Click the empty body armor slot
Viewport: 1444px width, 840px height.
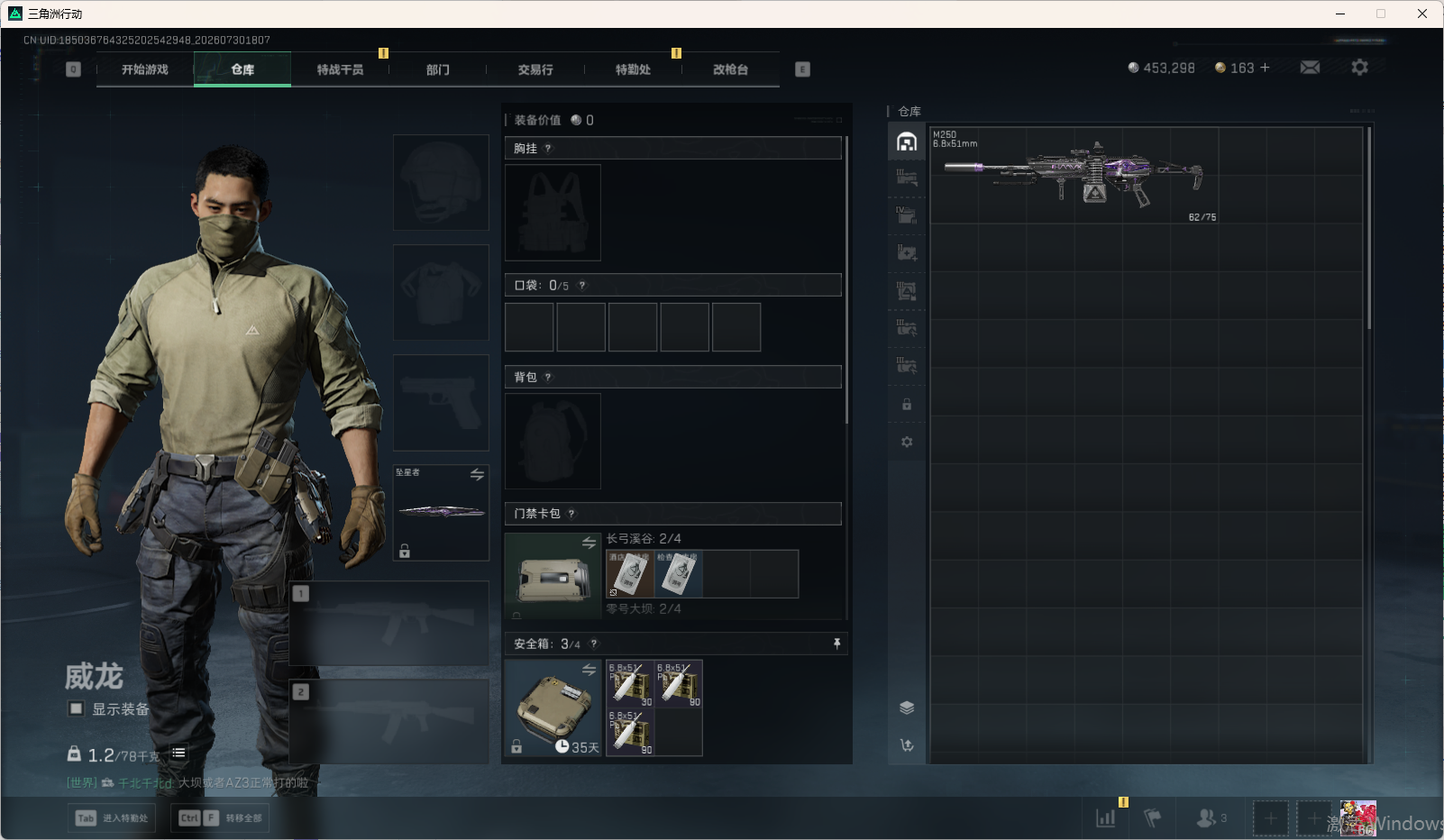pos(441,292)
